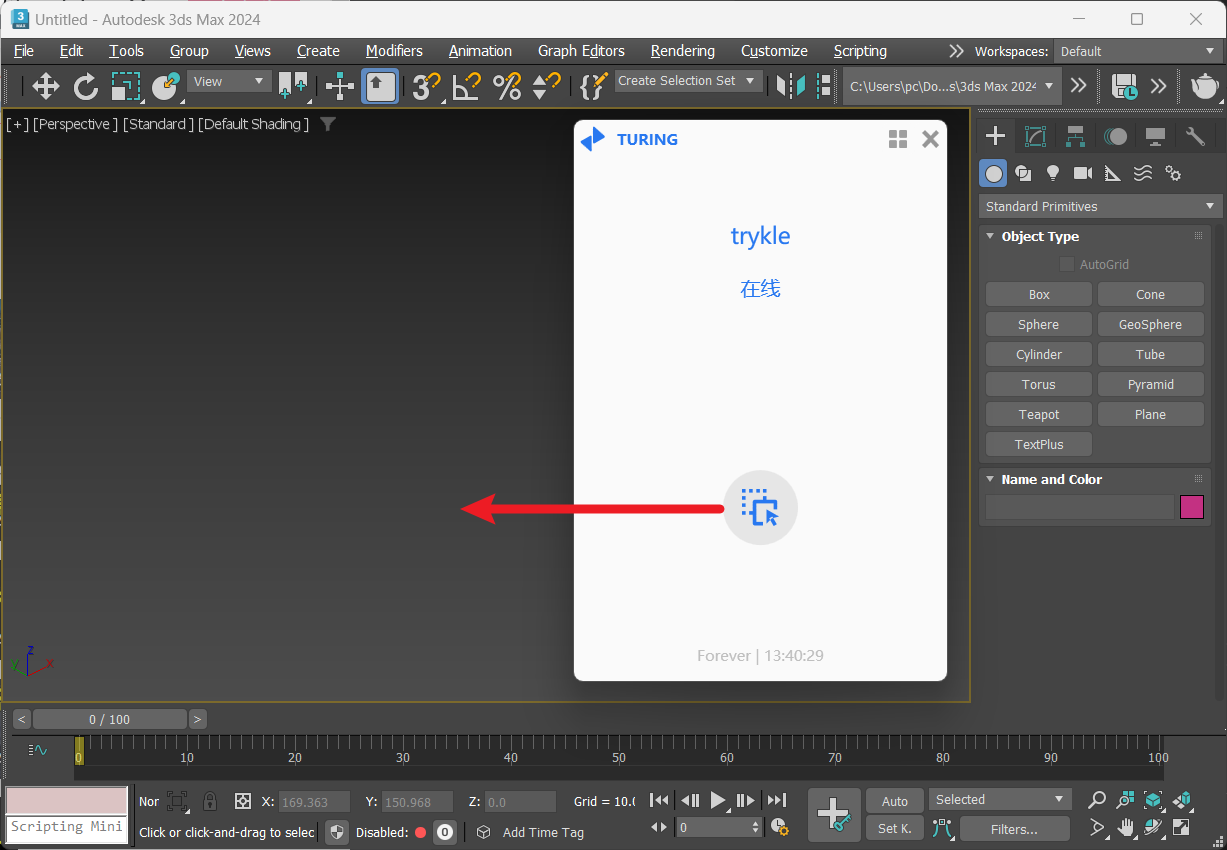Image resolution: width=1227 pixels, height=850 pixels.
Task: Click the Sphere primitive button
Action: tap(1039, 324)
